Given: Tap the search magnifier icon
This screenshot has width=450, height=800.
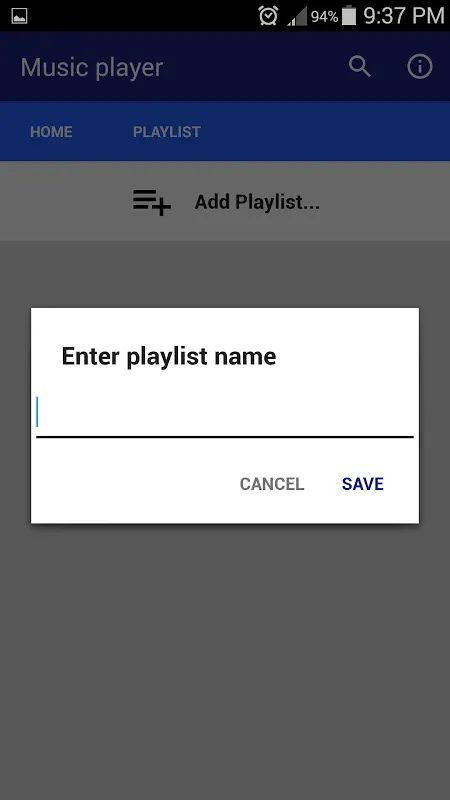Looking at the screenshot, I should [x=360, y=67].
